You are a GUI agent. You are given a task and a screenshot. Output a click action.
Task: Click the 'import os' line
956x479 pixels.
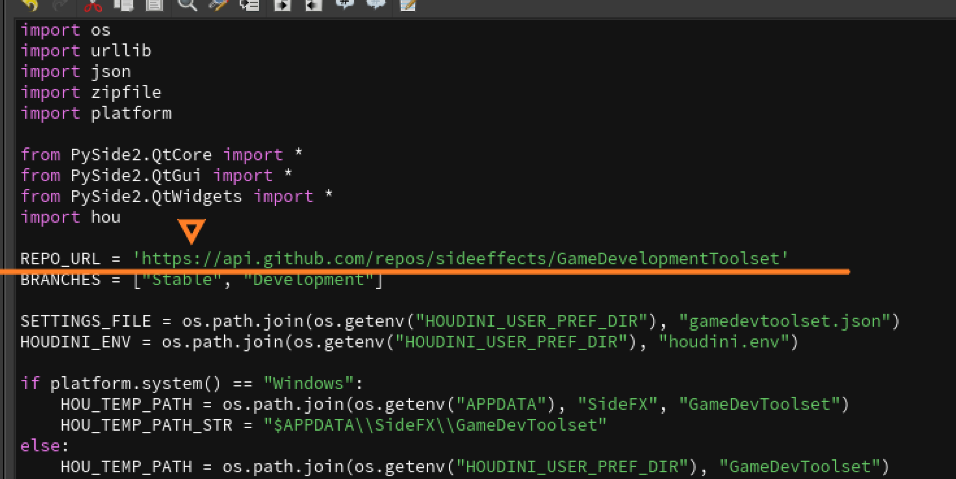click(65, 30)
